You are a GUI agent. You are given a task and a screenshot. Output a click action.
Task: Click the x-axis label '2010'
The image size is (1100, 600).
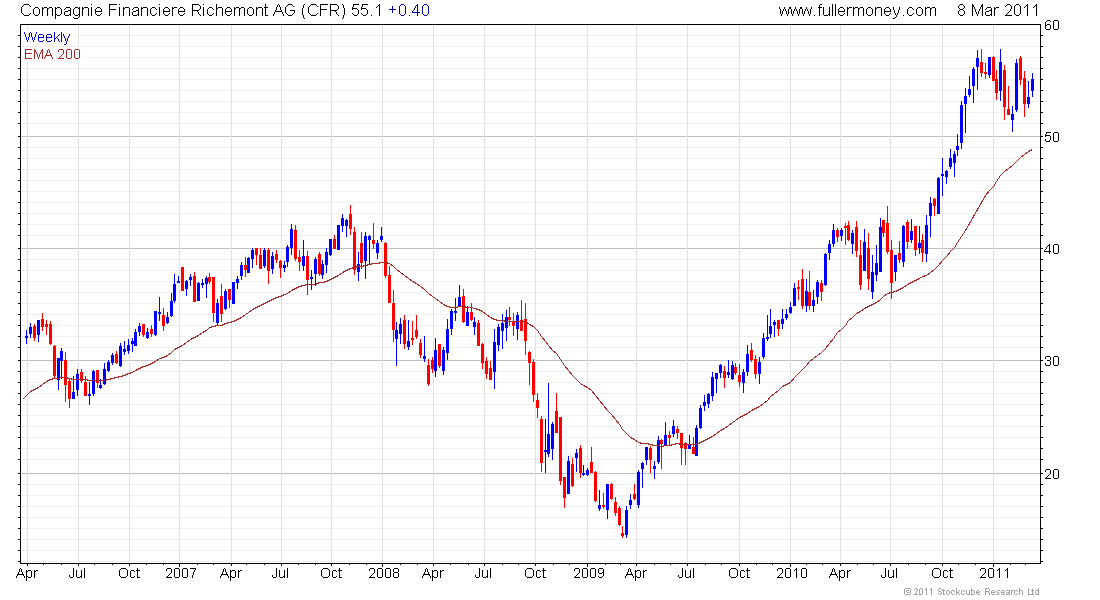point(791,573)
